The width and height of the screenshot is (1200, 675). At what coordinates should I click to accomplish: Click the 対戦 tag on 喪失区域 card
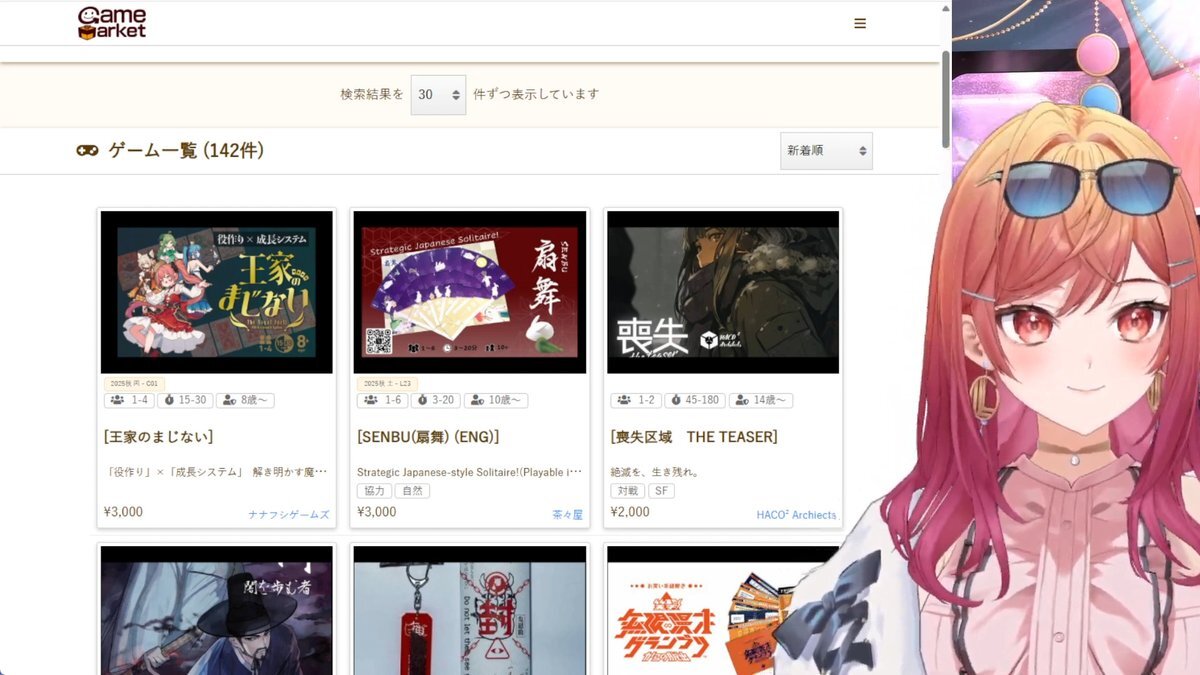[627, 492]
